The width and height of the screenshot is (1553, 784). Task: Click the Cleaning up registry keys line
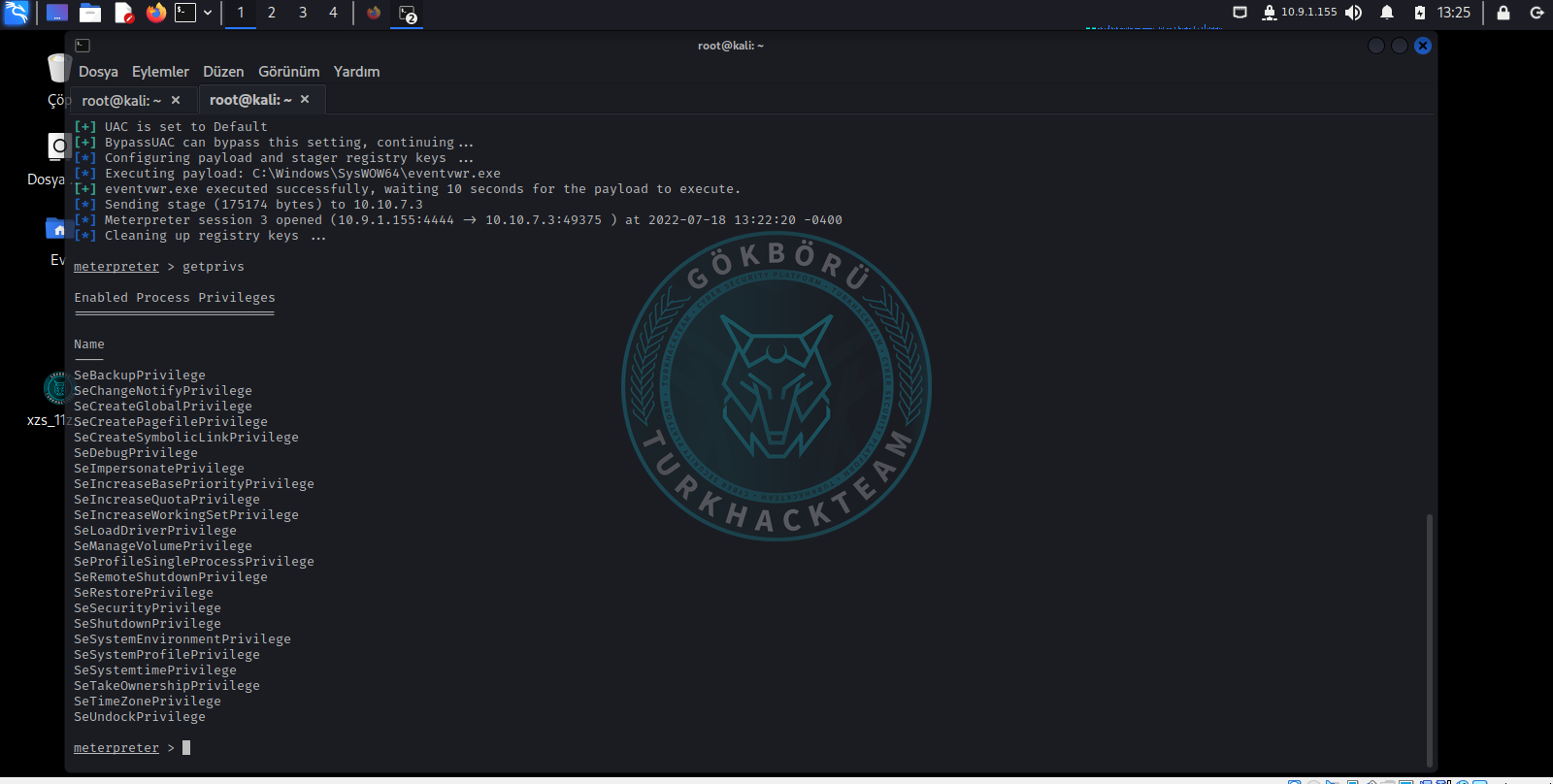[x=200, y=236]
